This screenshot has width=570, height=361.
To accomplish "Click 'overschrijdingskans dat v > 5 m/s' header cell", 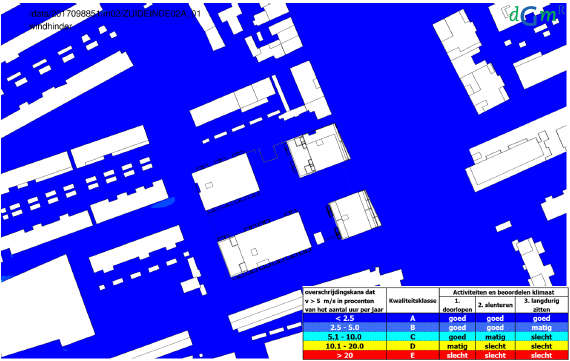I will pyautogui.click(x=345, y=301).
